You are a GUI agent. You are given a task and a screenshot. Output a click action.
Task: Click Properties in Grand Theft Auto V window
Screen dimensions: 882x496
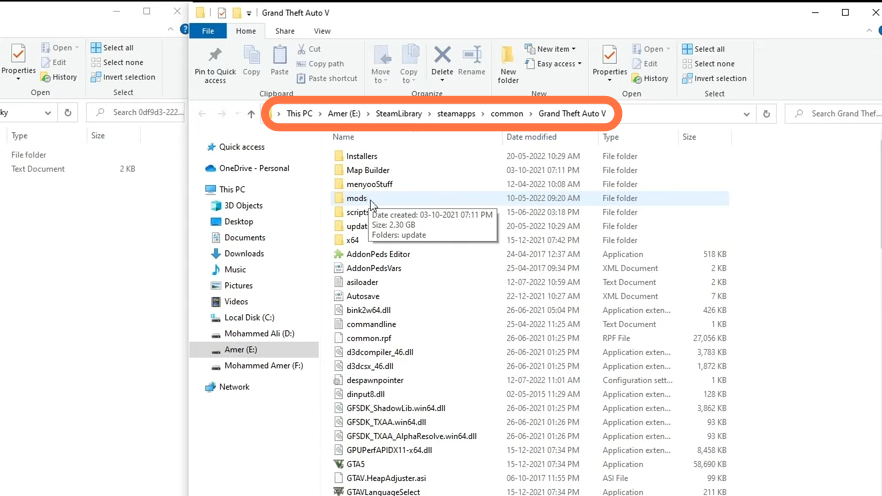point(609,63)
